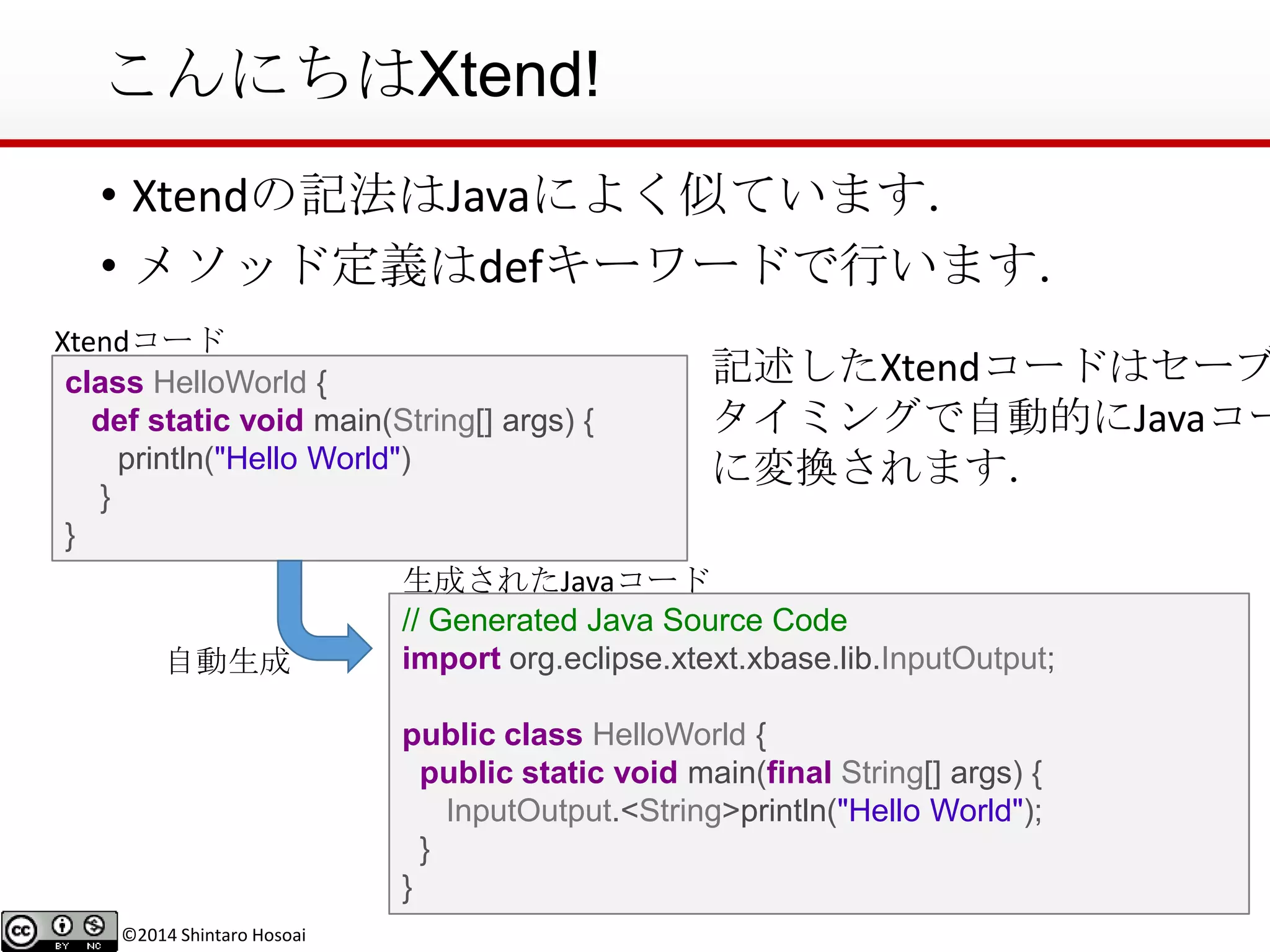Click the 'public class HelloWorld {' line
The width and height of the screenshot is (1270, 952).
point(584,735)
